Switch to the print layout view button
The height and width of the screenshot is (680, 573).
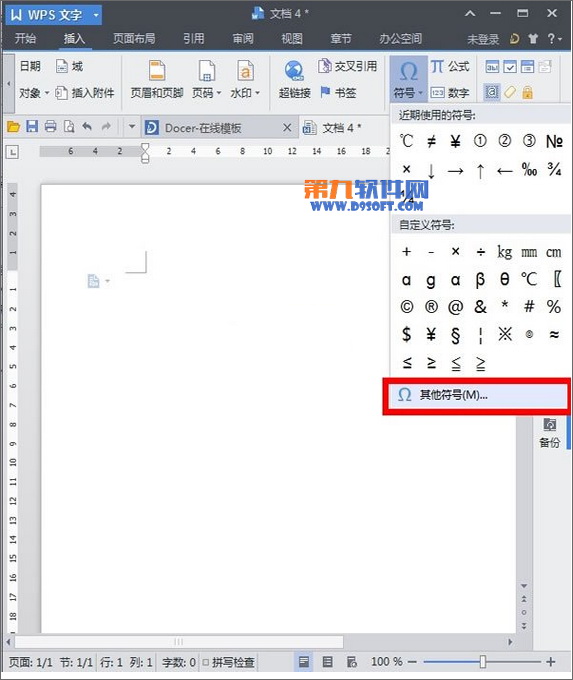point(304,662)
